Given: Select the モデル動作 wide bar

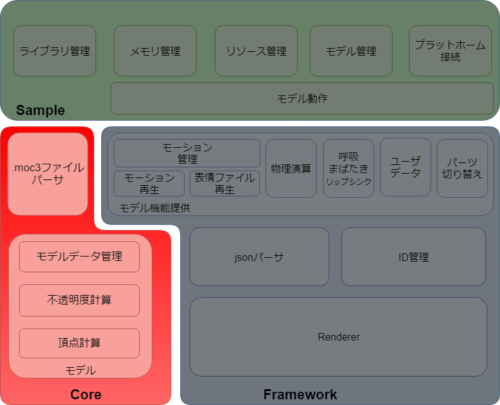Looking at the screenshot, I should click(302, 98).
